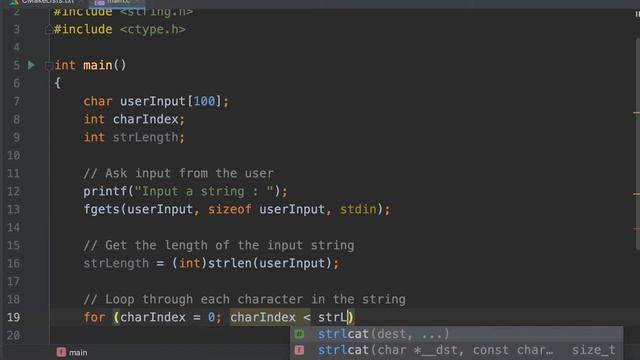Click gutter line number 16
The height and width of the screenshot is (360, 640).
point(13,263)
